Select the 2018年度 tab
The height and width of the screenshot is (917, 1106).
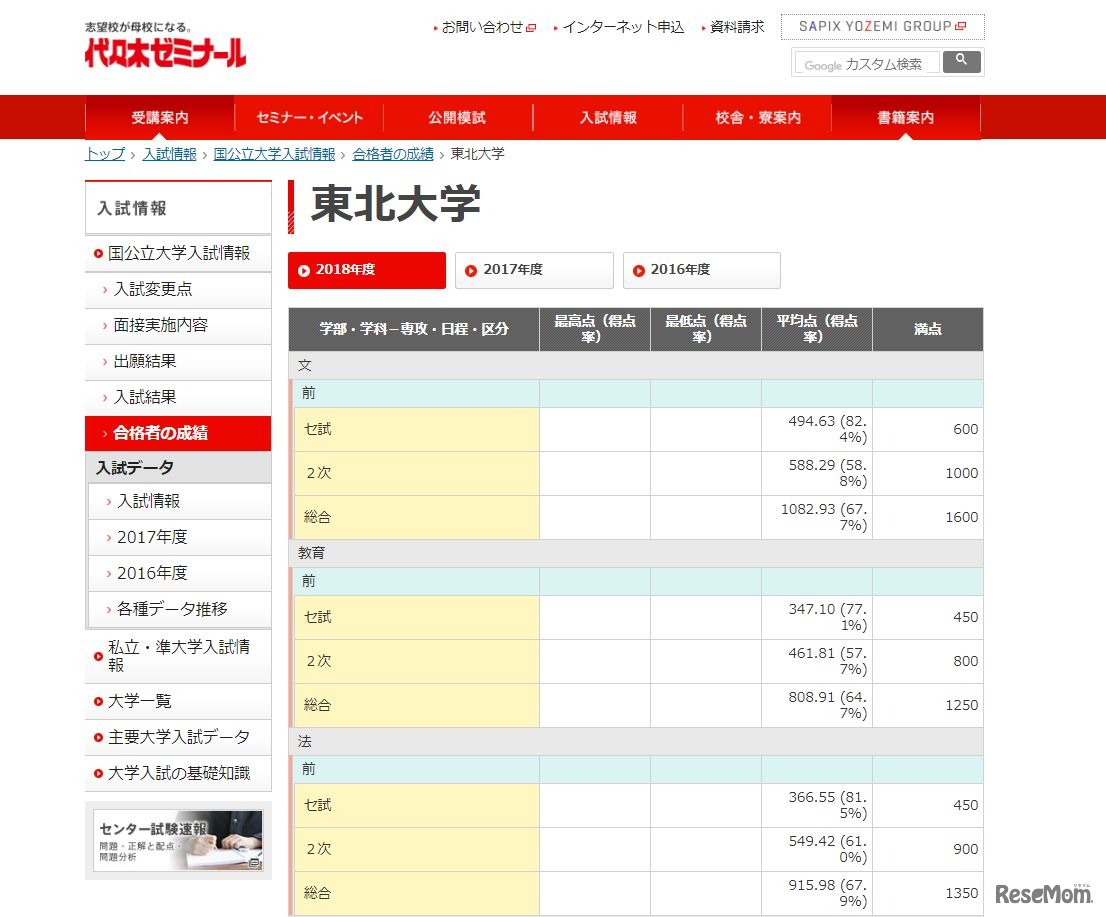pos(367,270)
